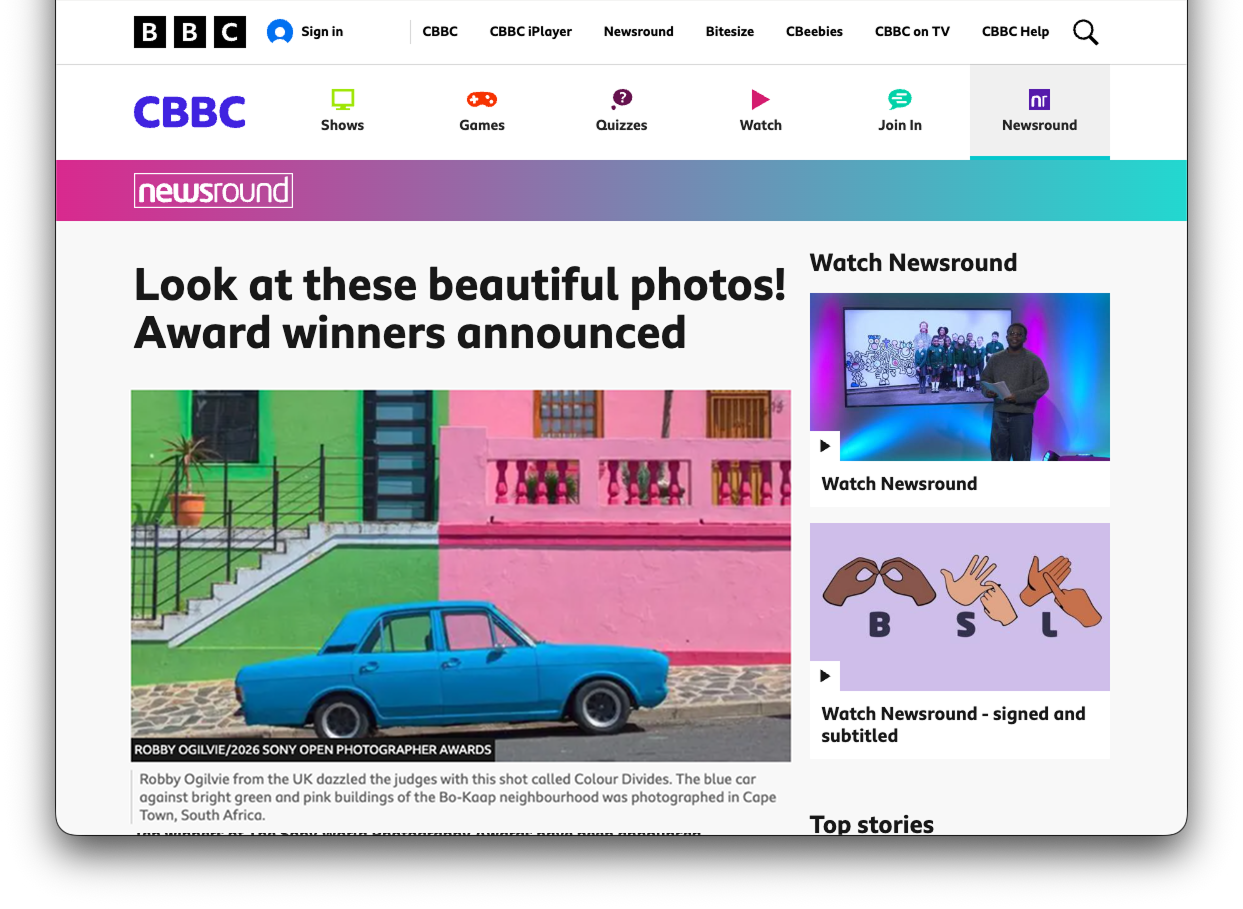Viewport: 1243px width, 909px height.
Task: Open the Shows menu label
Action: point(343,125)
